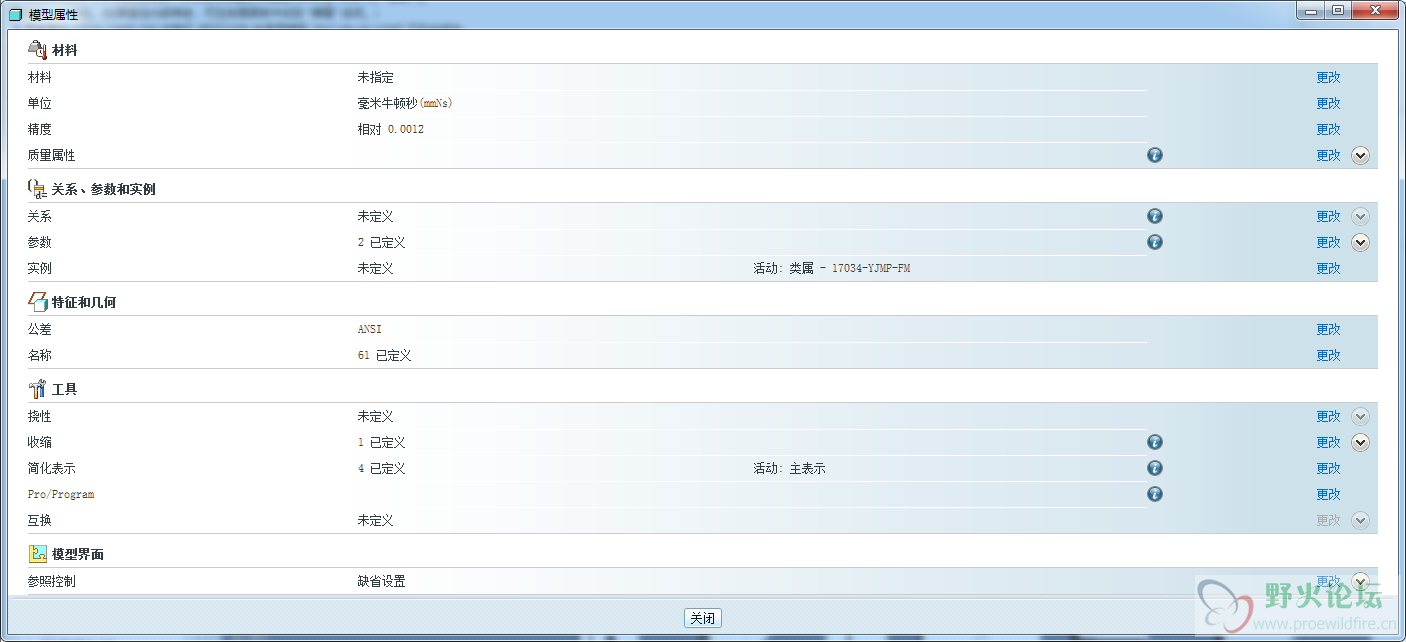Image resolution: width=1406 pixels, height=642 pixels.
Task: Expand the 收缩 row details
Action: [1360, 442]
